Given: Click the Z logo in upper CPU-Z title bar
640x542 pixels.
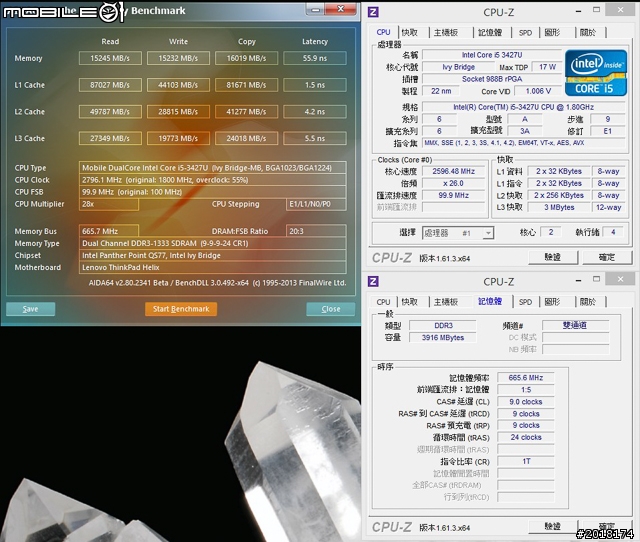Looking at the screenshot, I should click(373, 12).
